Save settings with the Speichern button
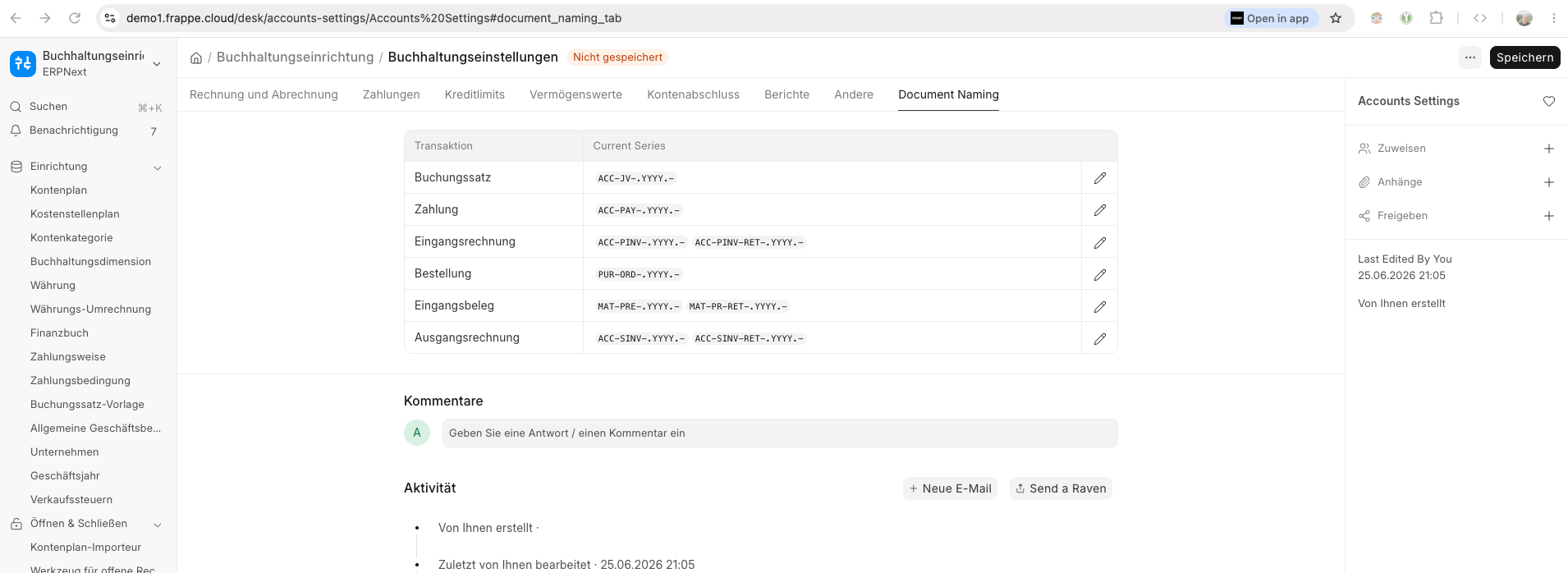 tap(1524, 57)
